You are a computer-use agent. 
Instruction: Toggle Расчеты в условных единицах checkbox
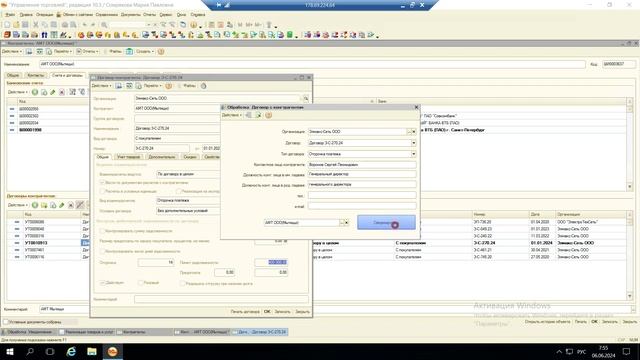coord(102,191)
